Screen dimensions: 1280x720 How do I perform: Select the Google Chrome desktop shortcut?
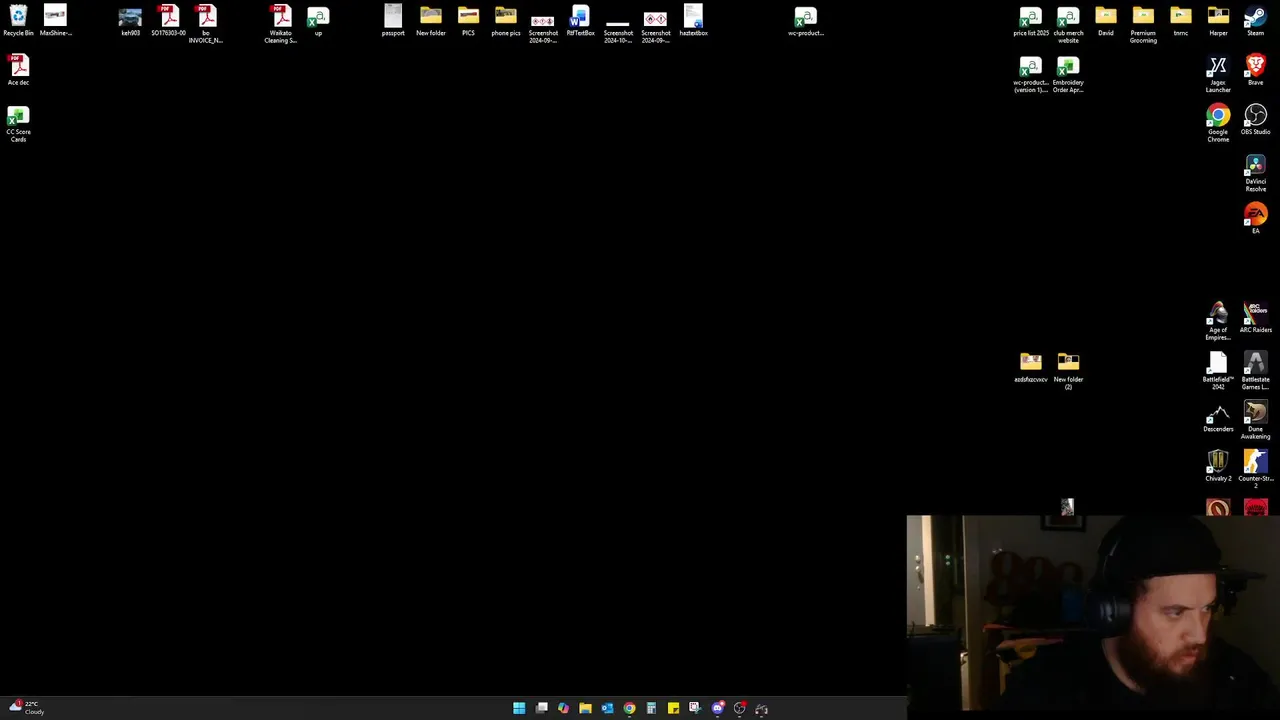[1218, 124]
